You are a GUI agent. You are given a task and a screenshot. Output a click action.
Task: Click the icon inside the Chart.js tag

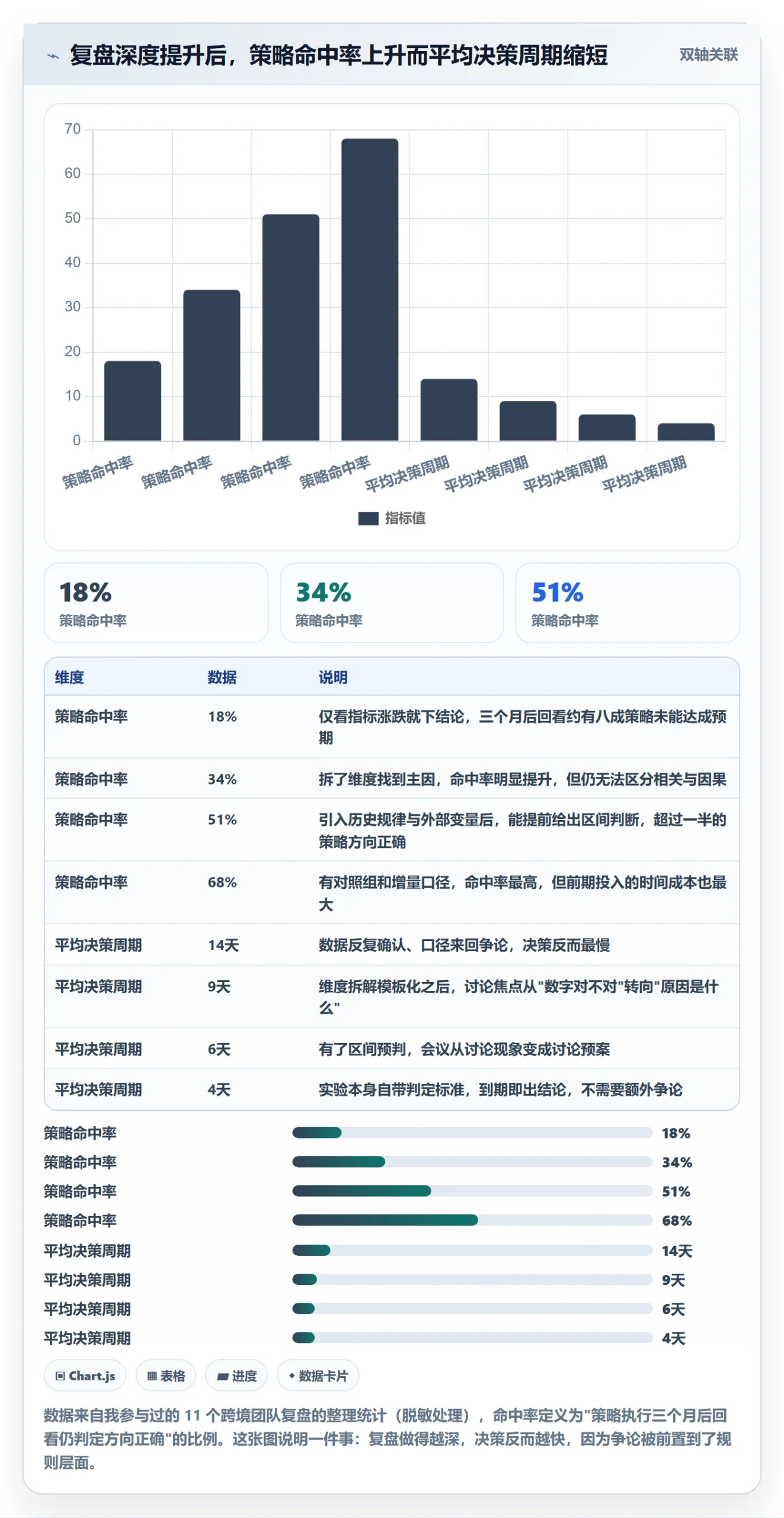coord(60,1376)
